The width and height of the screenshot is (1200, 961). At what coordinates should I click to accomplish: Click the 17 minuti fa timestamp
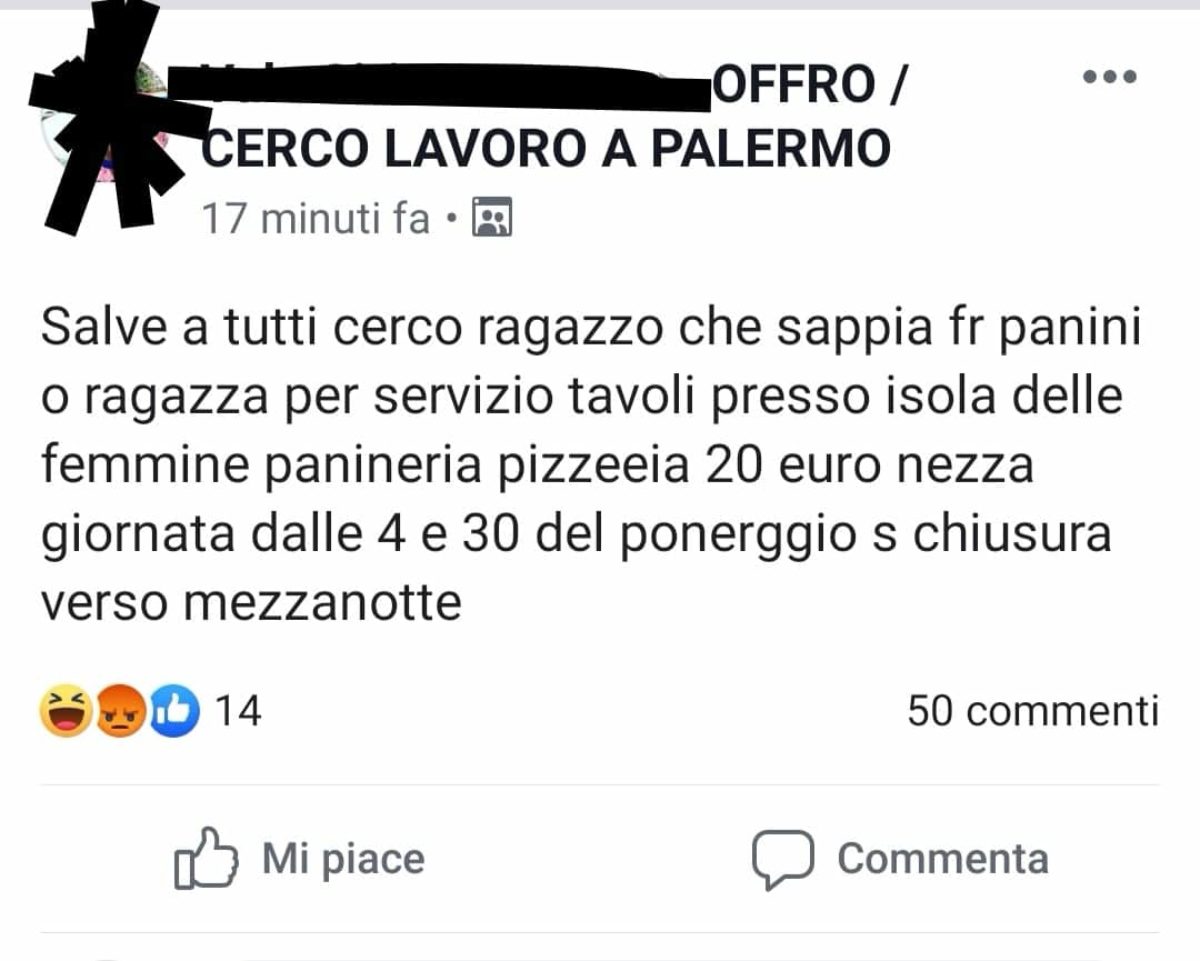click(316, 217)
